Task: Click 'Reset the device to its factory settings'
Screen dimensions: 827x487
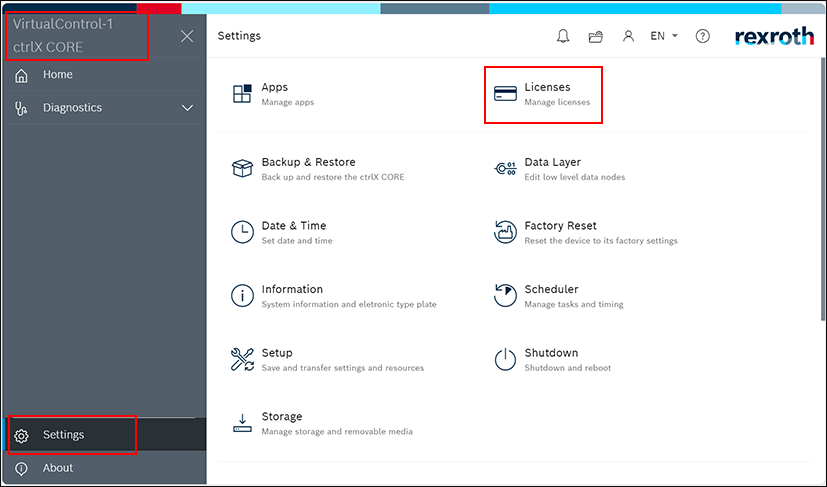Action: pos(601,241)
